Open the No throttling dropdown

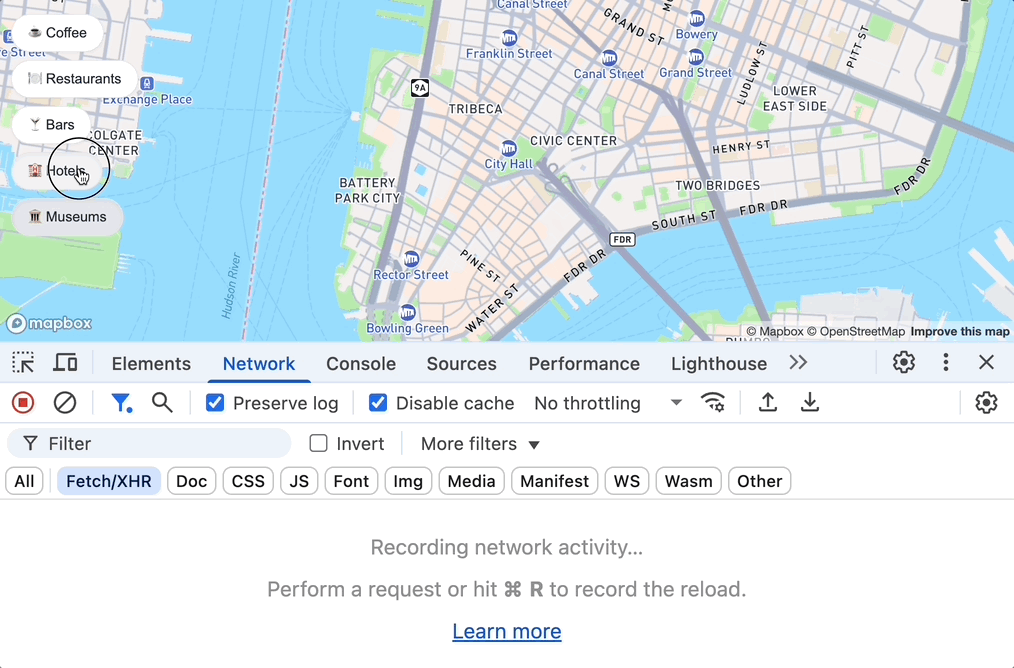pos(607,403)
